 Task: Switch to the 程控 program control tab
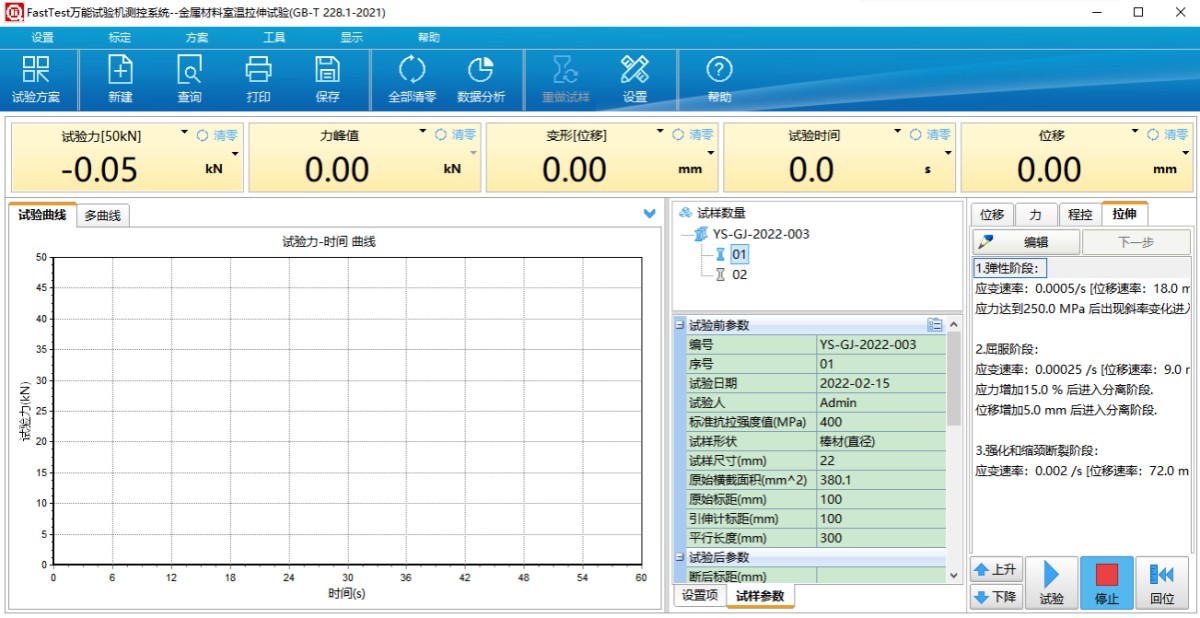coord(1079,214)
